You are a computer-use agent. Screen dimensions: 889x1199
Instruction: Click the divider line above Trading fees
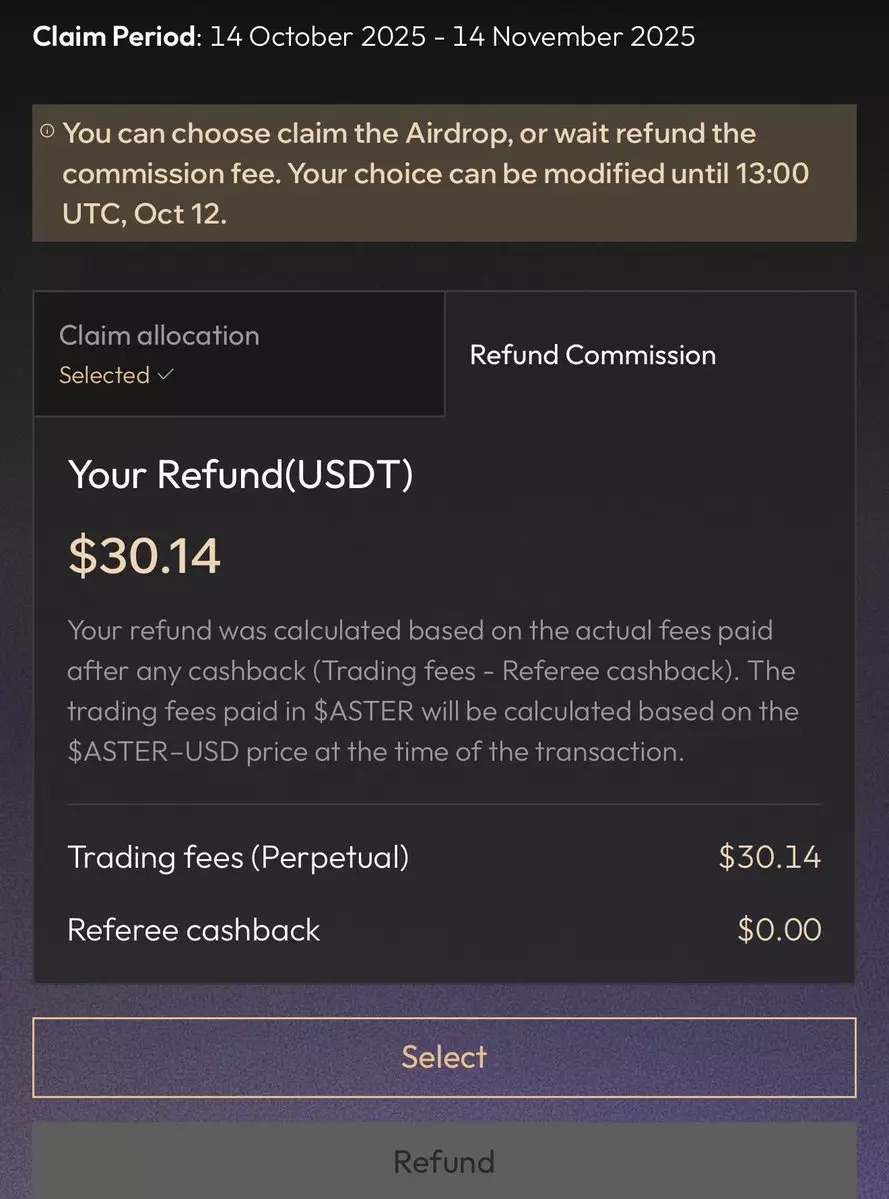444,804
